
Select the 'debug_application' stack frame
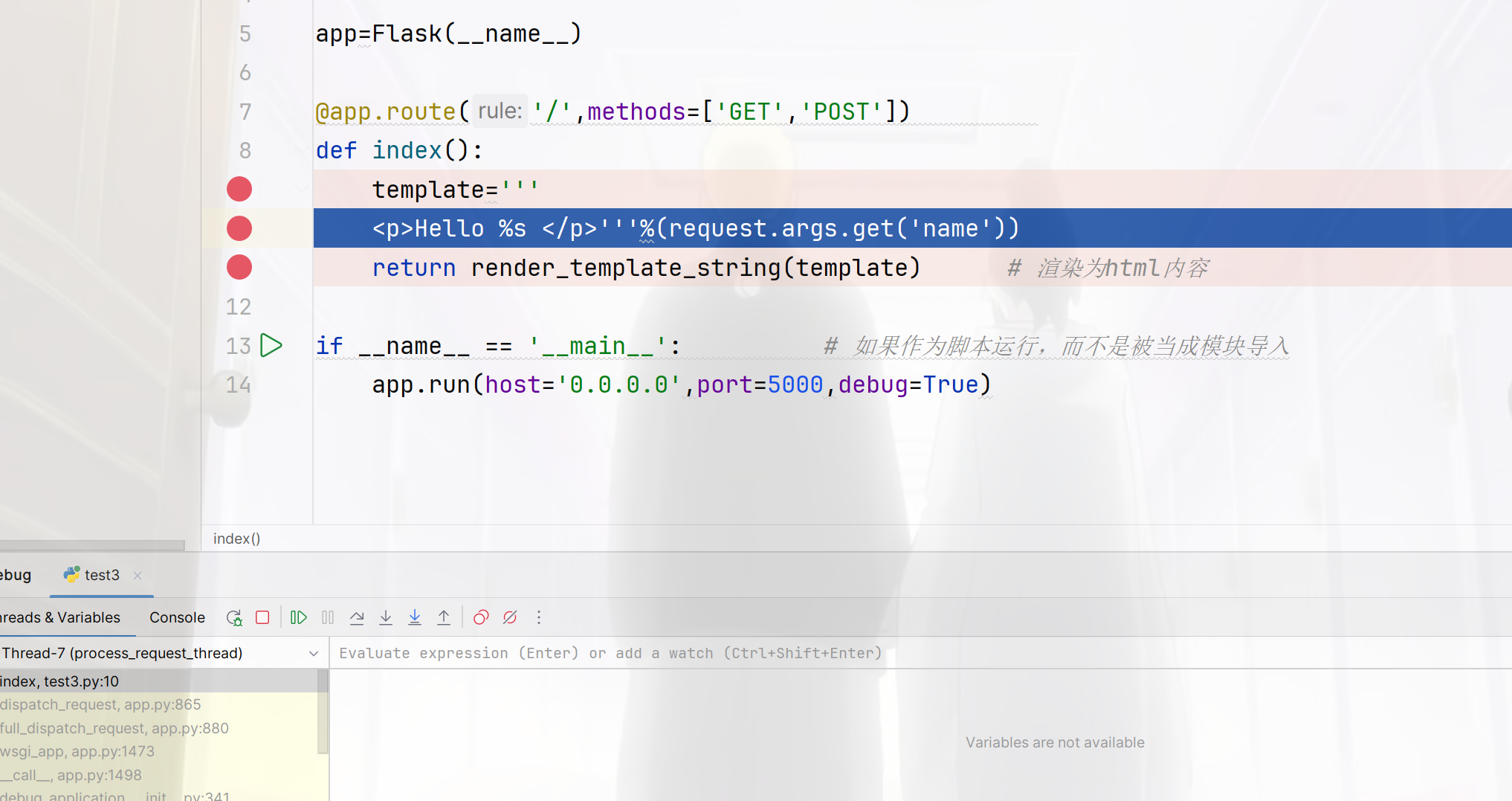tap(158, 795)
